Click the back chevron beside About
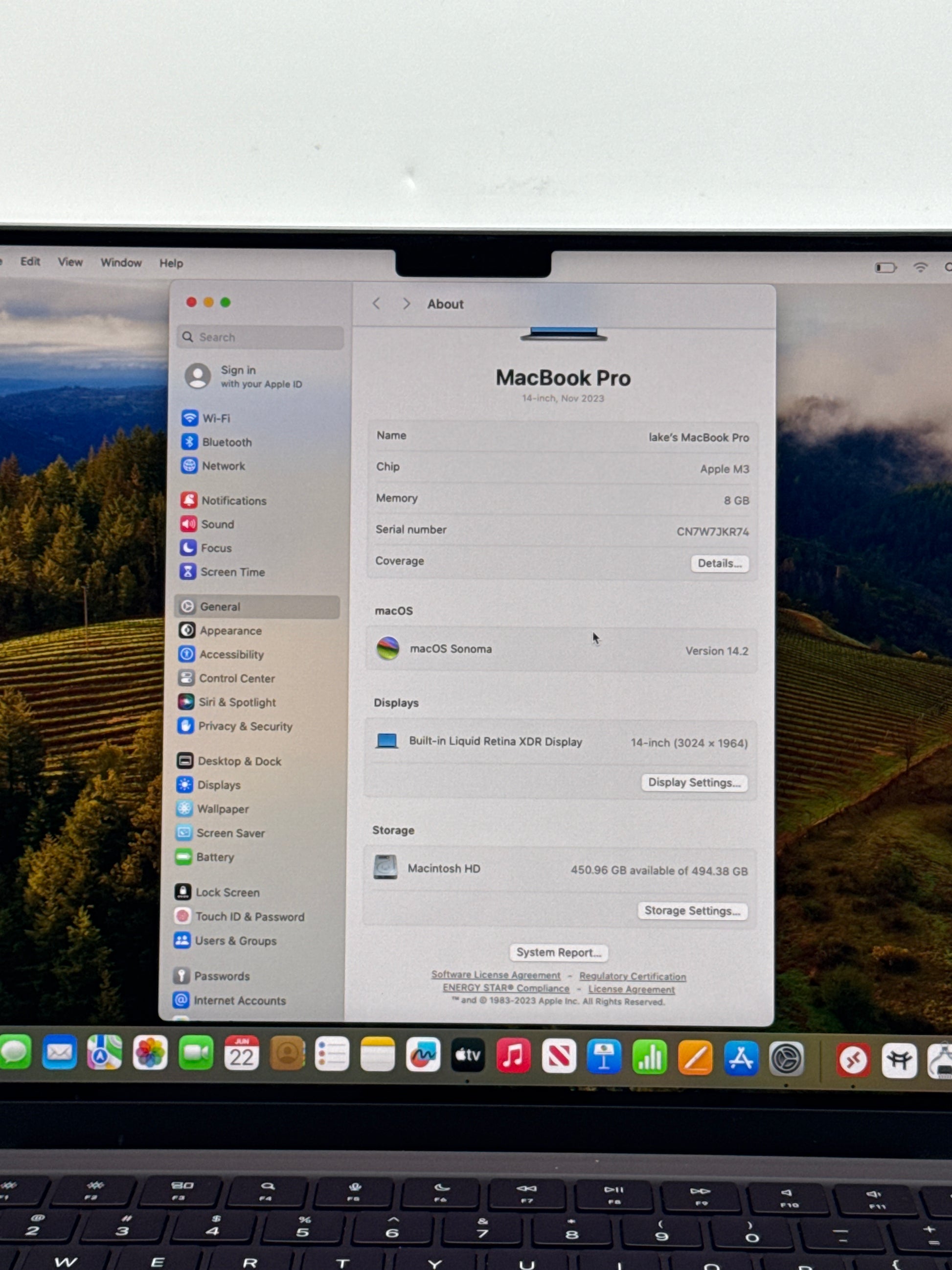 click(x=376, y=304)
